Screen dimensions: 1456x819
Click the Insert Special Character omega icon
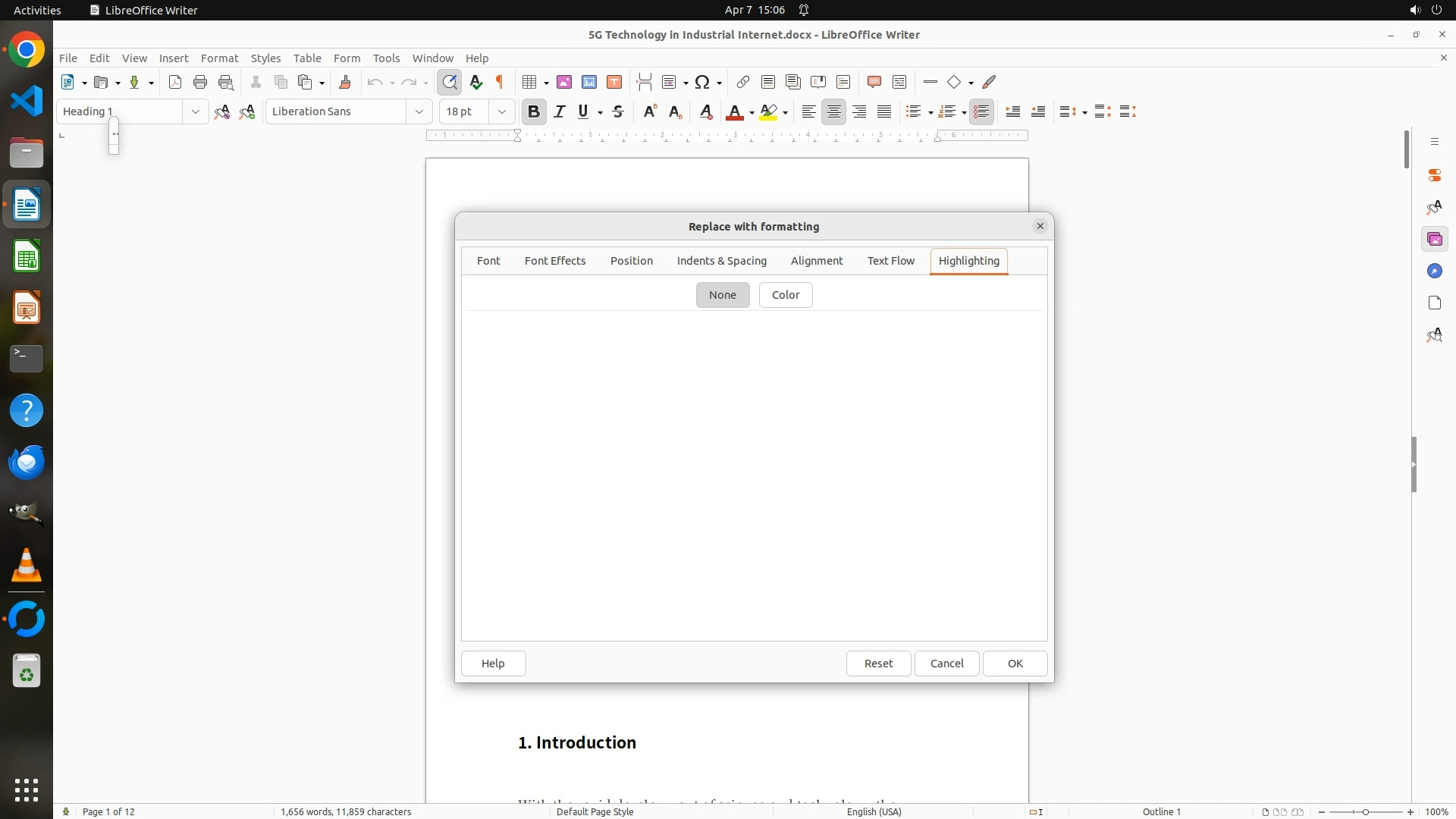point(702,82)
